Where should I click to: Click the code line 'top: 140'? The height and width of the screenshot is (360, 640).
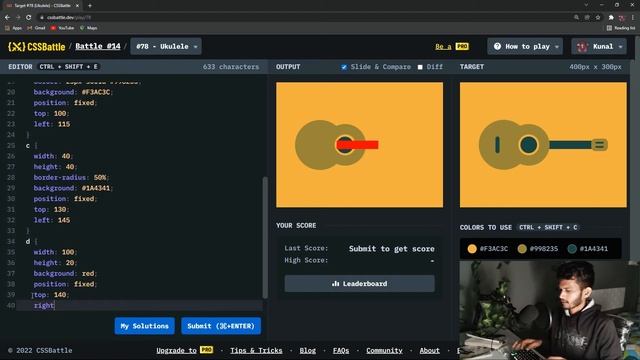coord(51,295)
